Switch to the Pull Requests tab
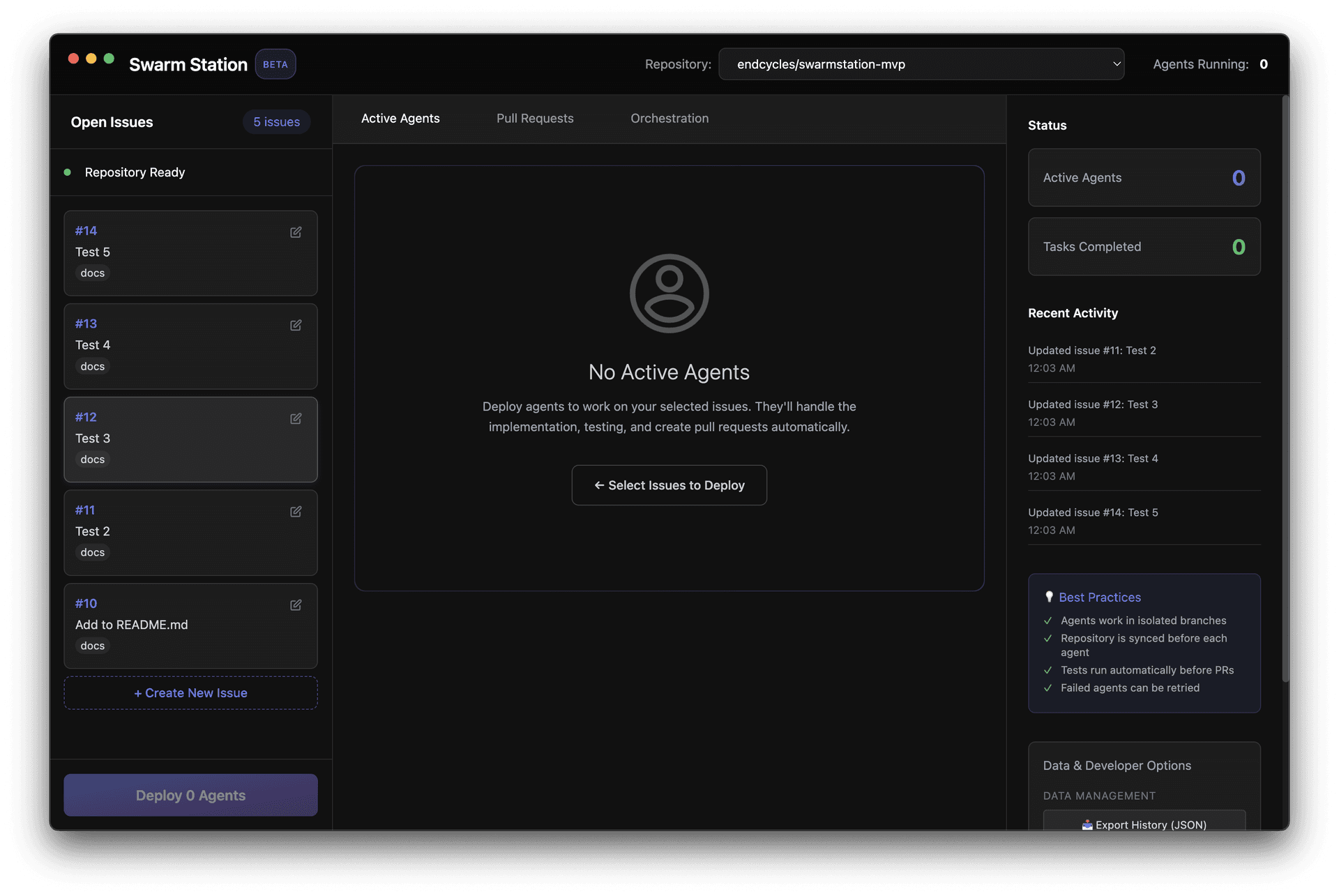Image resolution: width=1339 pixels, height=896 pixels. pyautogui.click(x=535, y=119)
